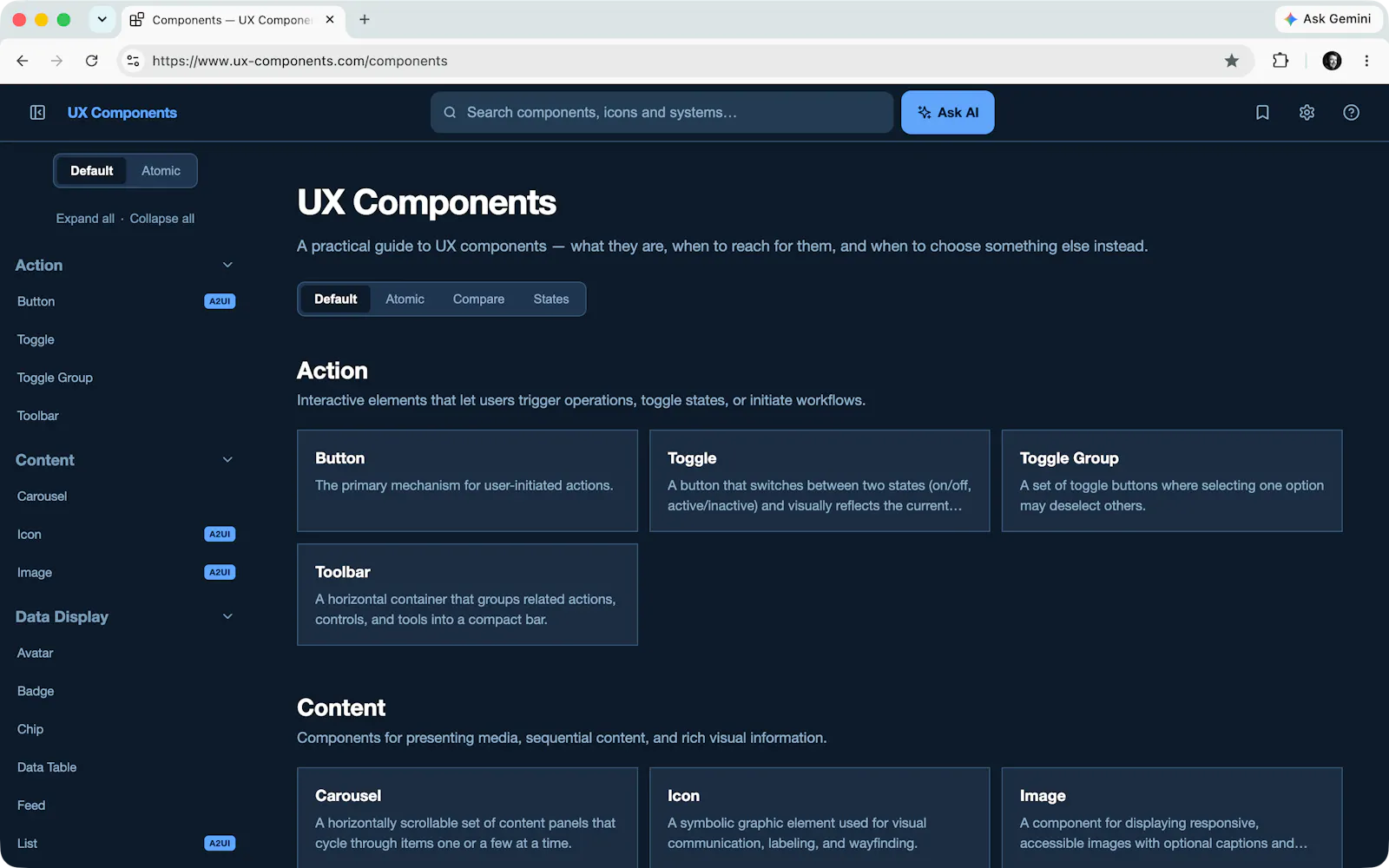Open the Toggle Group component card
1389x868 pixels.
pyautogui.click(x=1172, y=481)
